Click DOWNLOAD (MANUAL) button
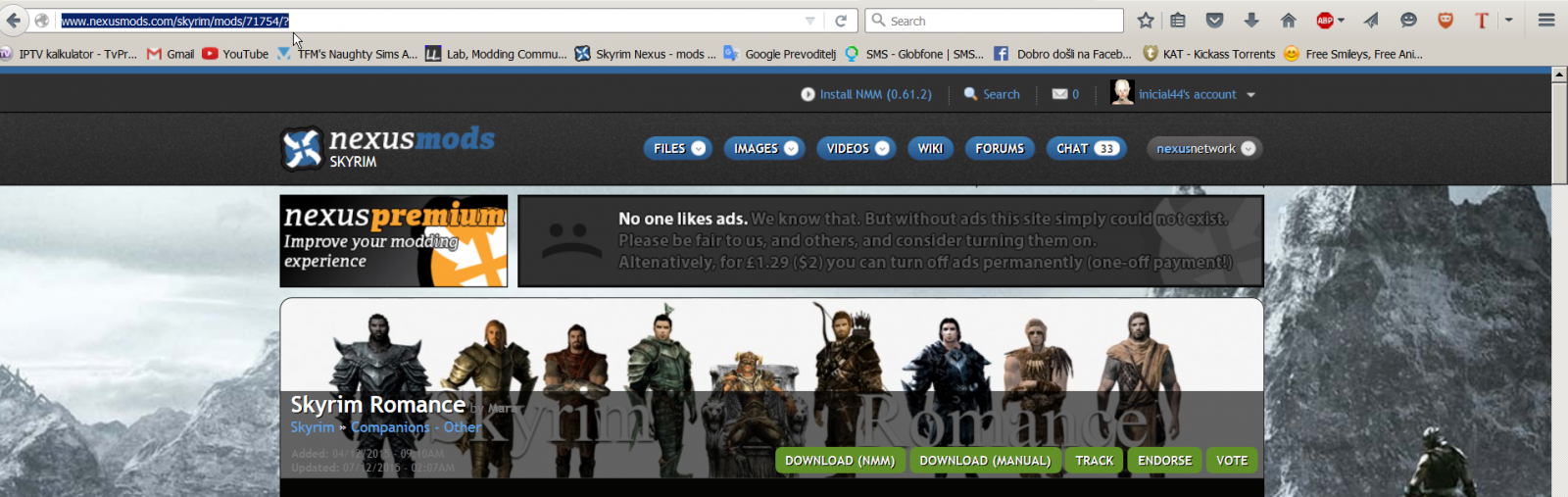 985,461
